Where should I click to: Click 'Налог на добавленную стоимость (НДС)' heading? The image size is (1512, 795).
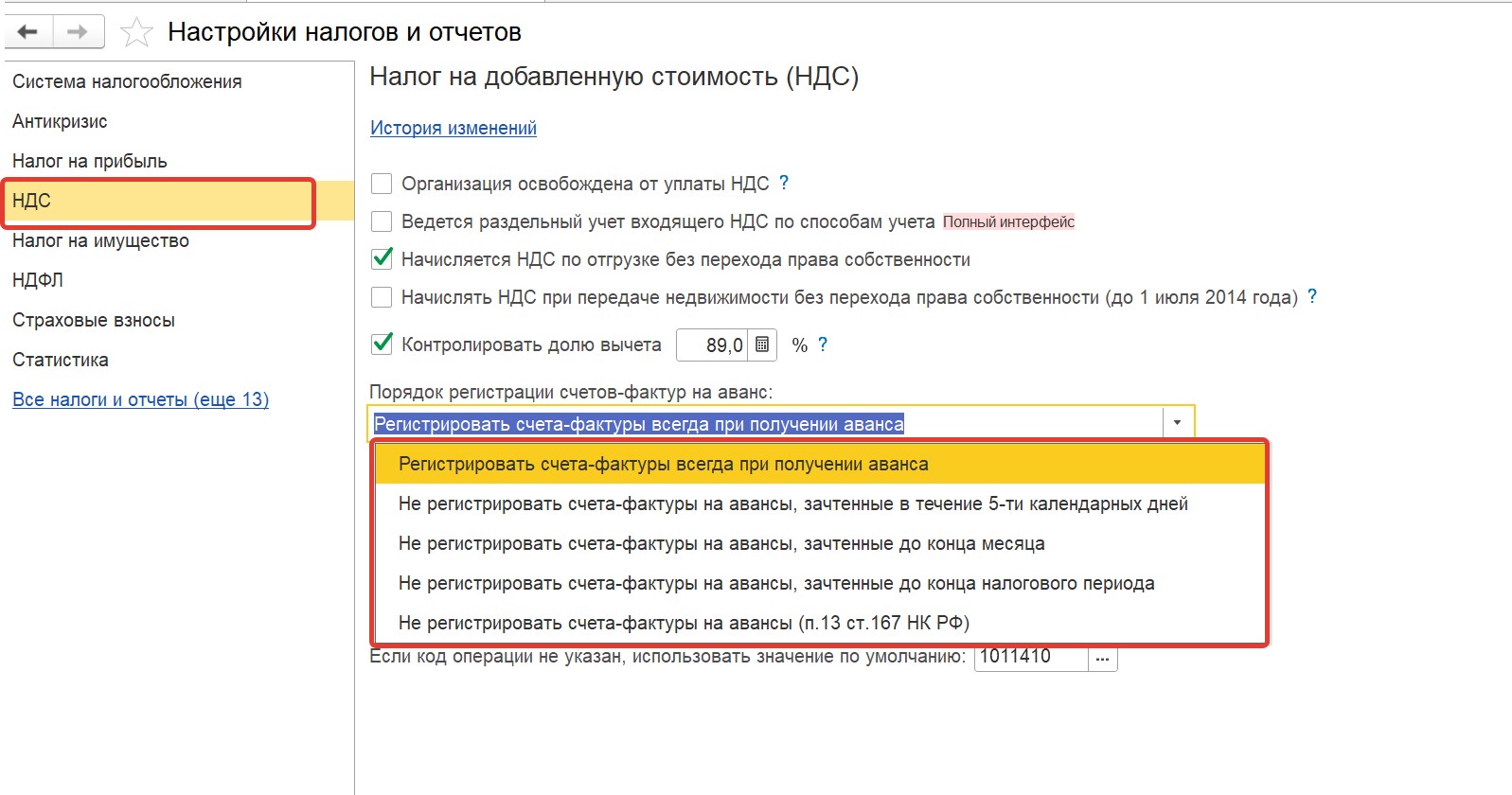click(x=614, y=77)
